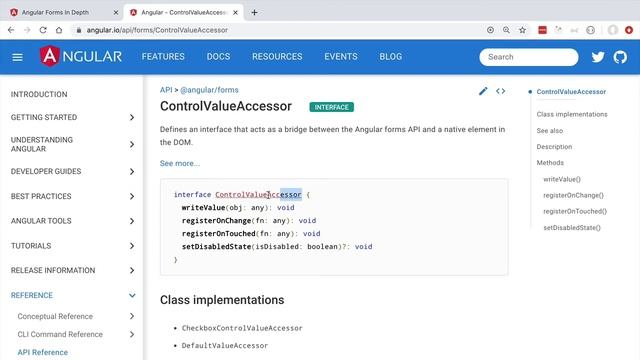
Task: Click ControlValueAccessor in the code block
Action: point(258,195)
